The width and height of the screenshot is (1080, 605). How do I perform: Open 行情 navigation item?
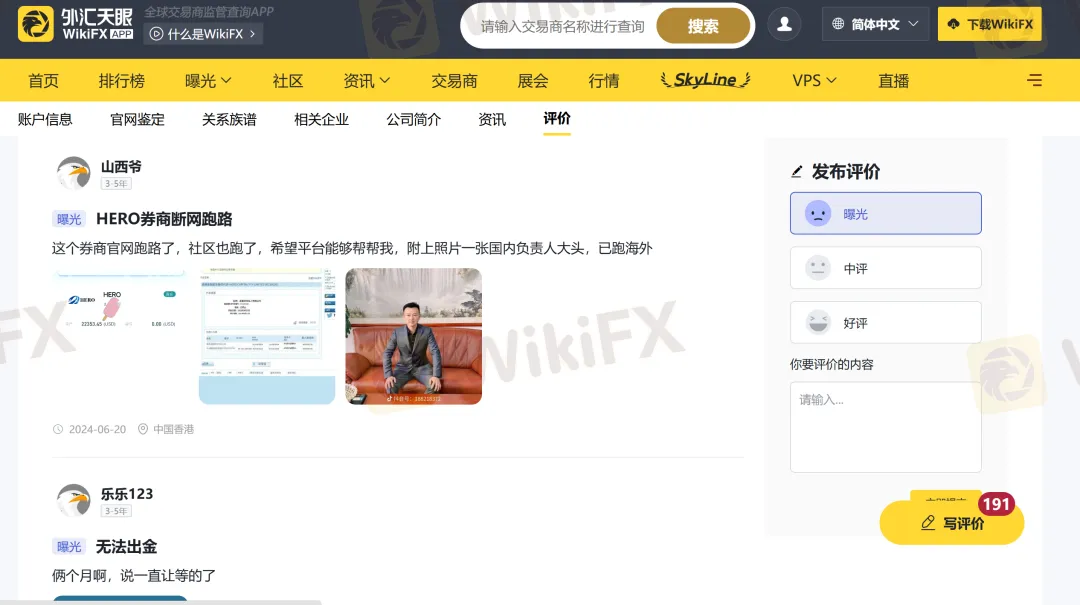603,81
